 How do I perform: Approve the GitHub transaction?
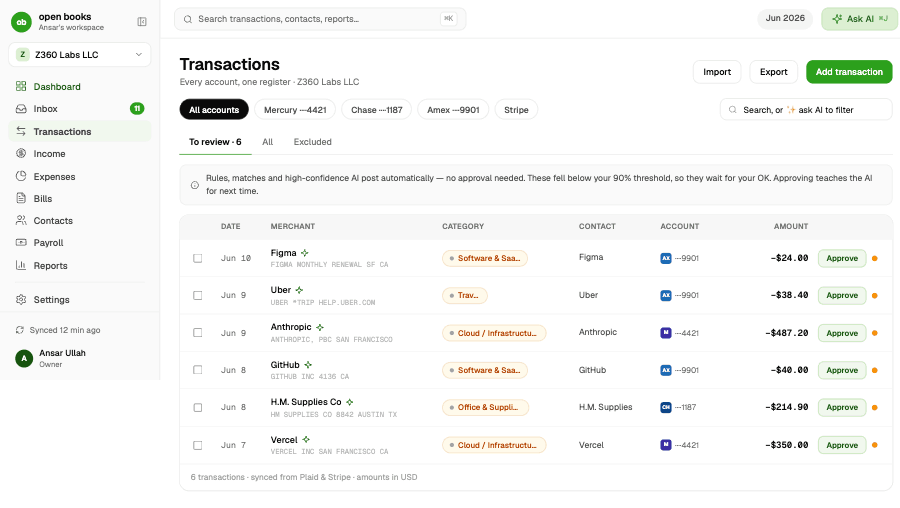[x=842, y=370]
